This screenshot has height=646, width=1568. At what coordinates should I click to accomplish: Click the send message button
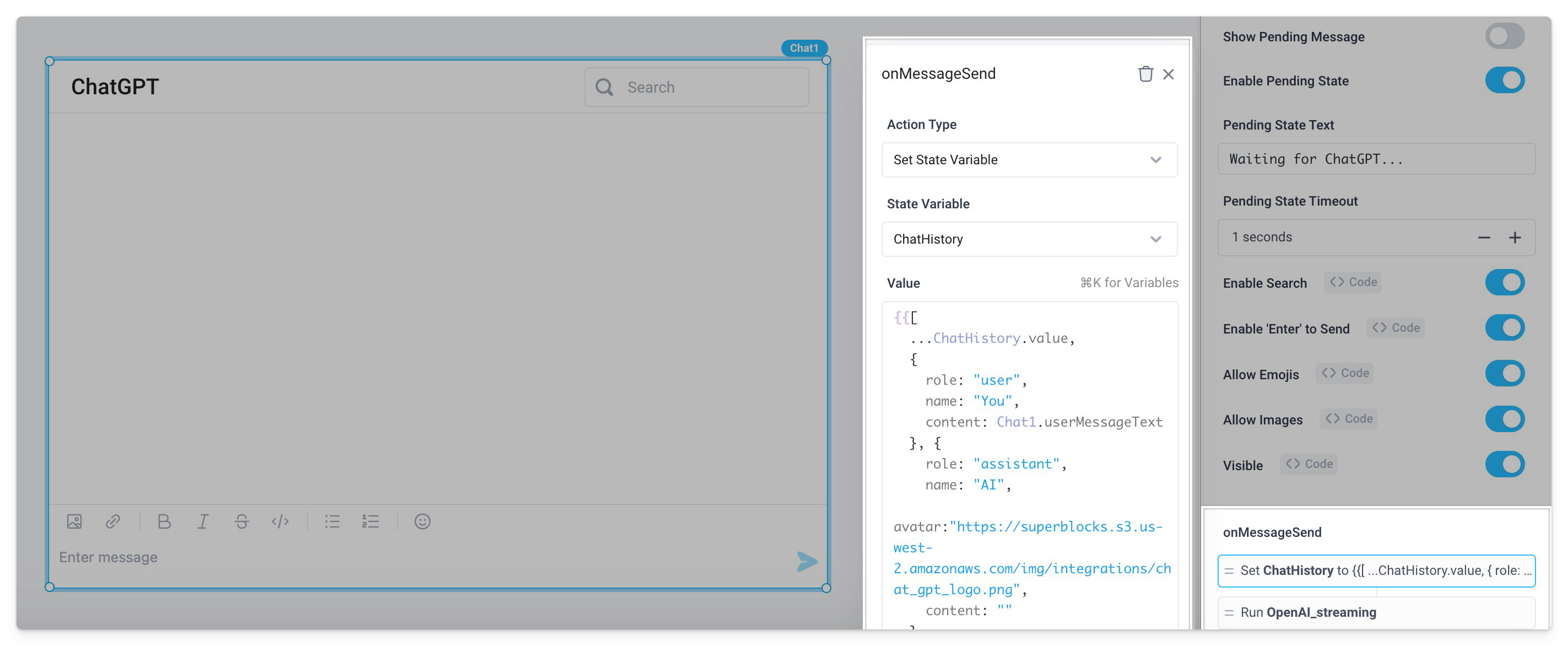pos(808,557)
